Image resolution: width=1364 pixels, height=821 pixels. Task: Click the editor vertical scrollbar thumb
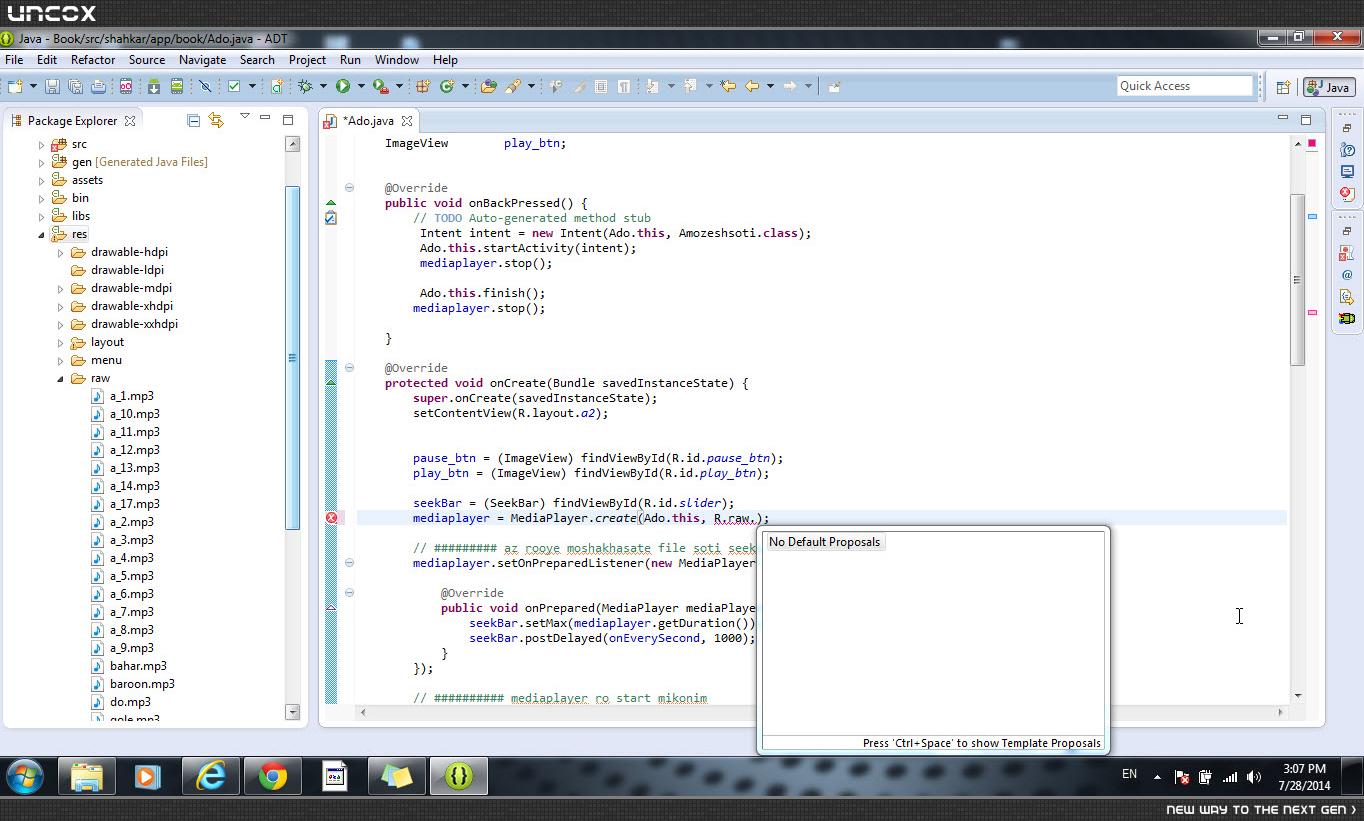click(x=1298, y=280)
